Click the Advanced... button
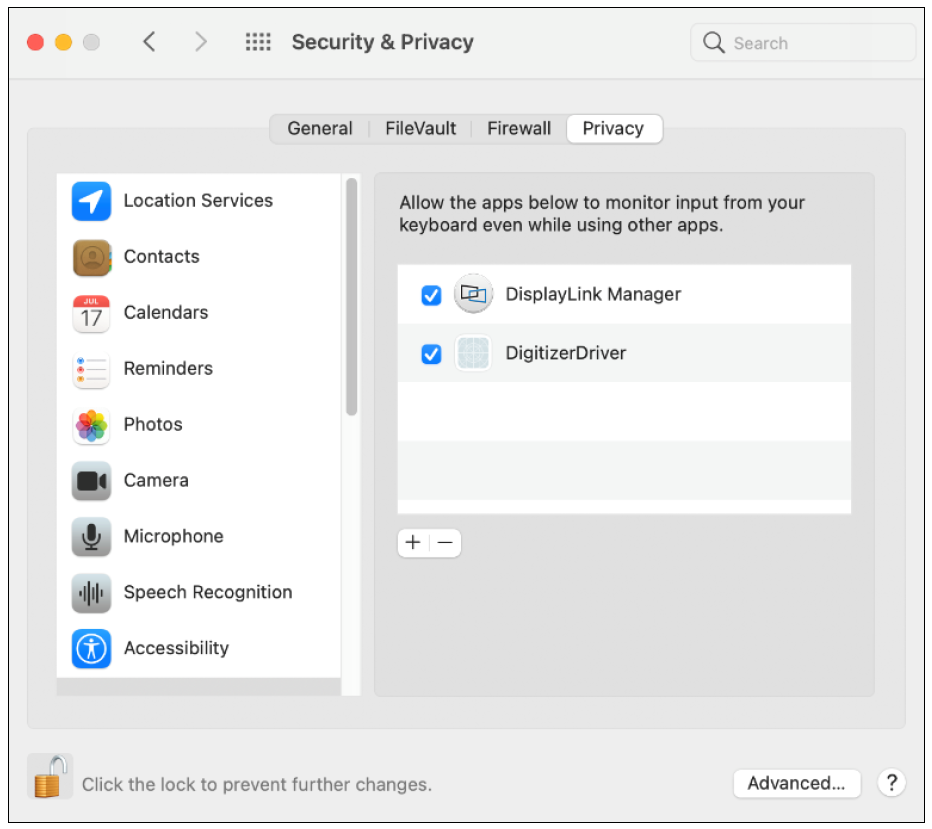Image resolution: width=932 pixels, height=829 pixels. (x=797, y=783)
